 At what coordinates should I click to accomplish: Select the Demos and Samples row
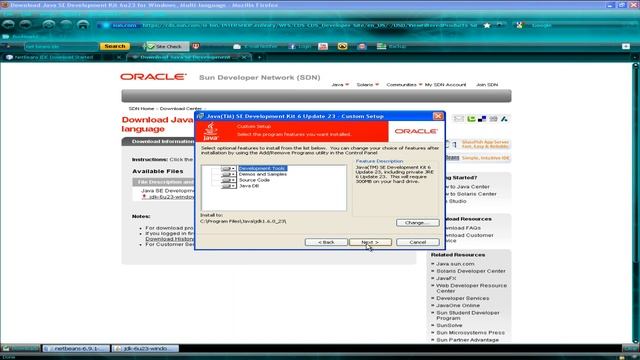262,174
